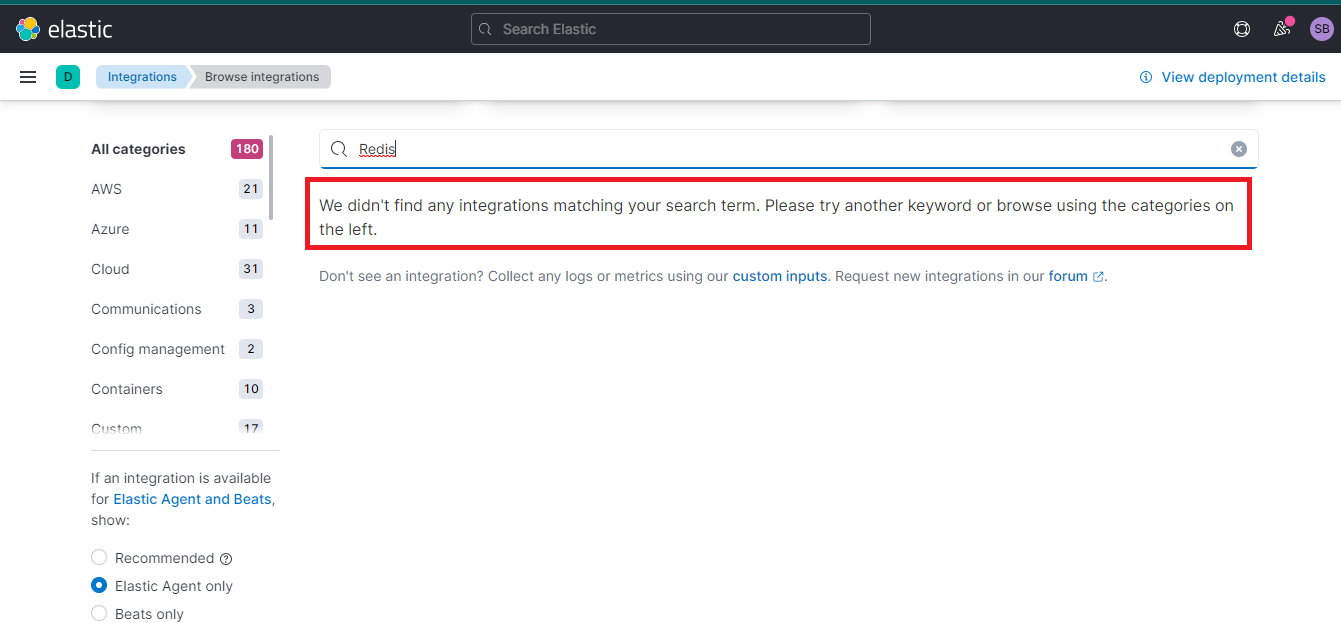This screenshot has height=623, width=1341.
Task: Go to the Integrations breadcrumb
Action: (142, 77)
